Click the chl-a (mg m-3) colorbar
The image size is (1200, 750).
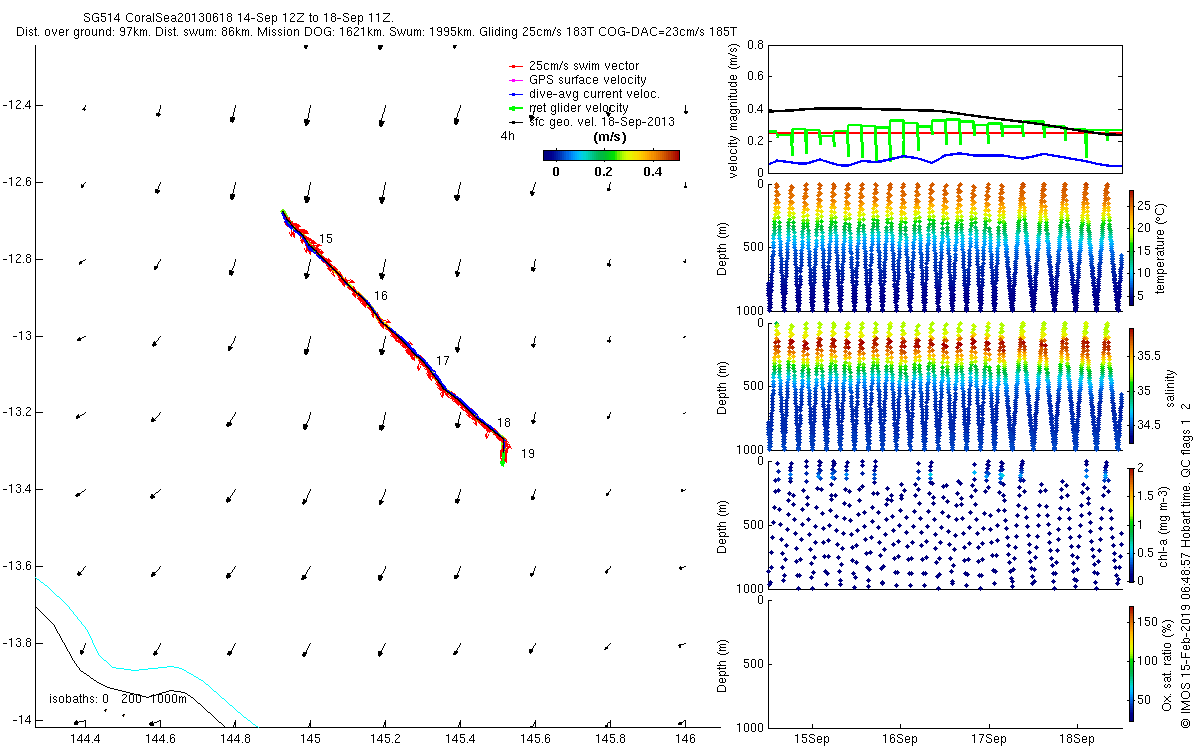(1131, 524)
